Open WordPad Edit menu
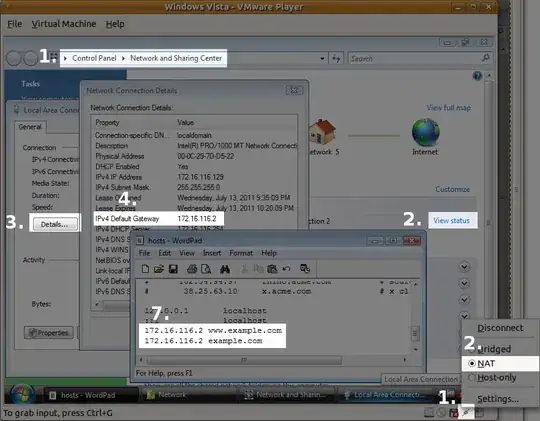The width and height of the screenshot is (540, 421). (165, 253)
